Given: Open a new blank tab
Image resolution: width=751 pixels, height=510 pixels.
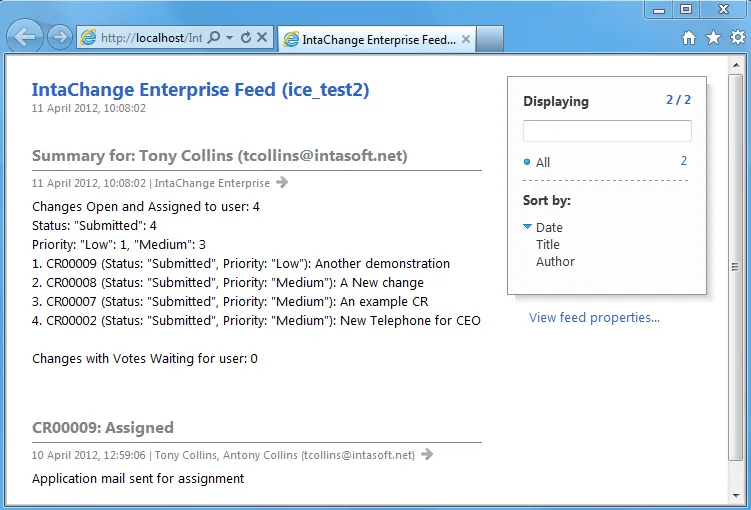Looking at the screenshot, I should click(x=490, y=39).
